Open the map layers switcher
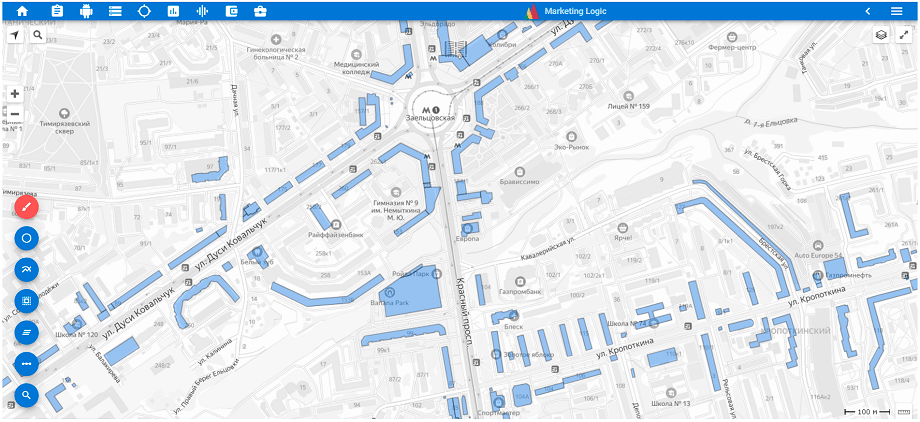The image size is (920, 422). [880, 35]
